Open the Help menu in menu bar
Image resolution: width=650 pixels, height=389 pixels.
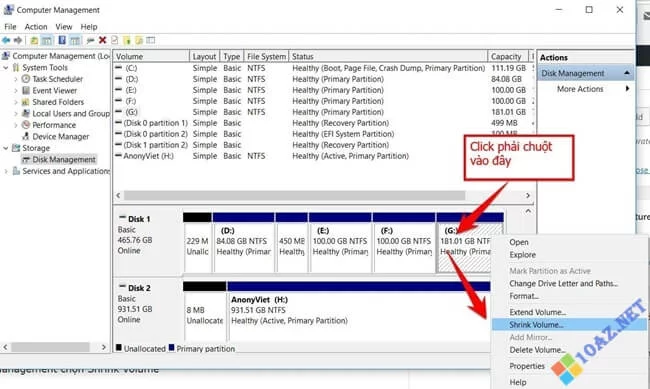pyautogui.click(x=89, y=27)
